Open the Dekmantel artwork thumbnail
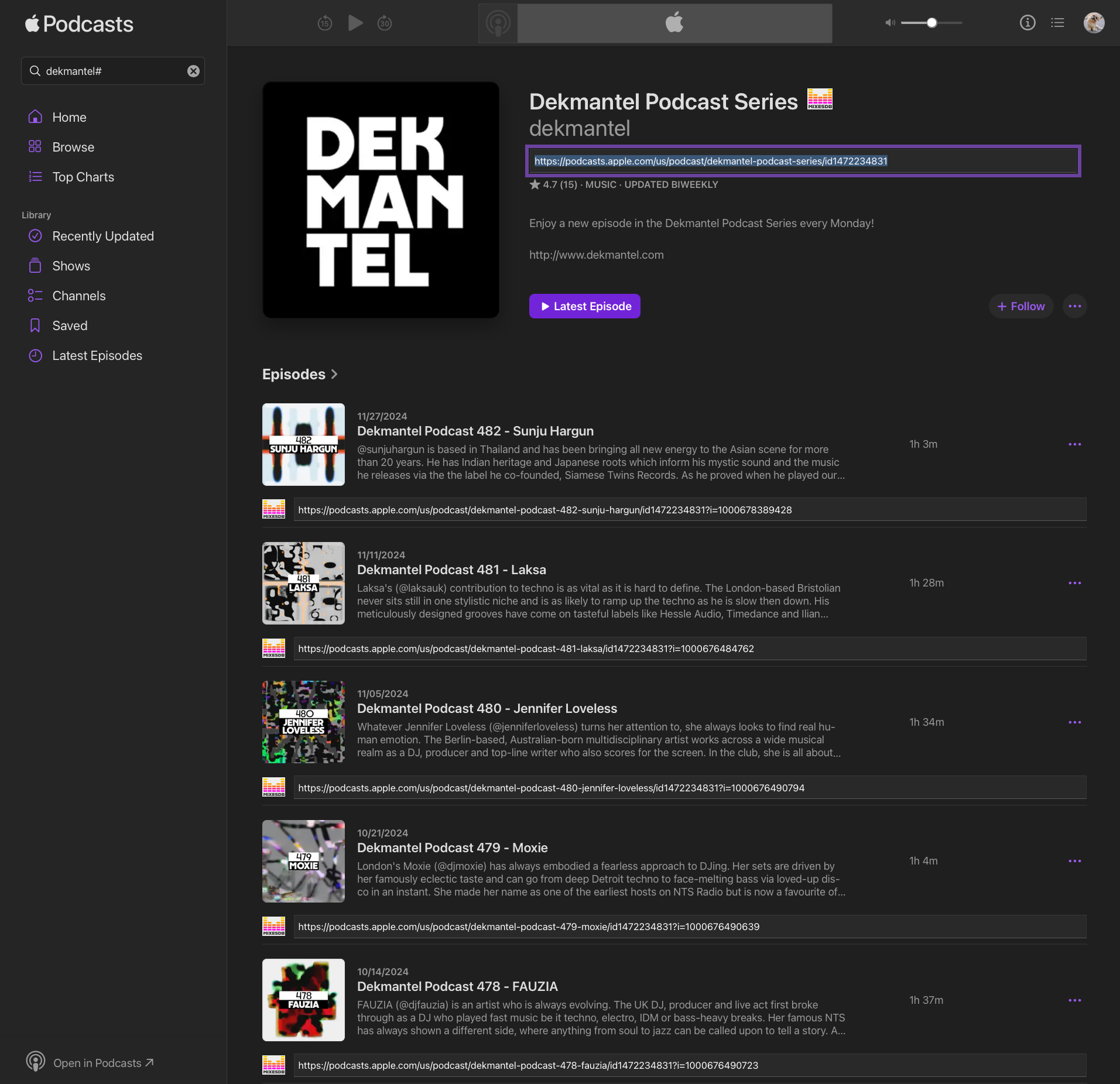The width and height of the screenshot is (1120, 1084). click(x=381, y=200)
